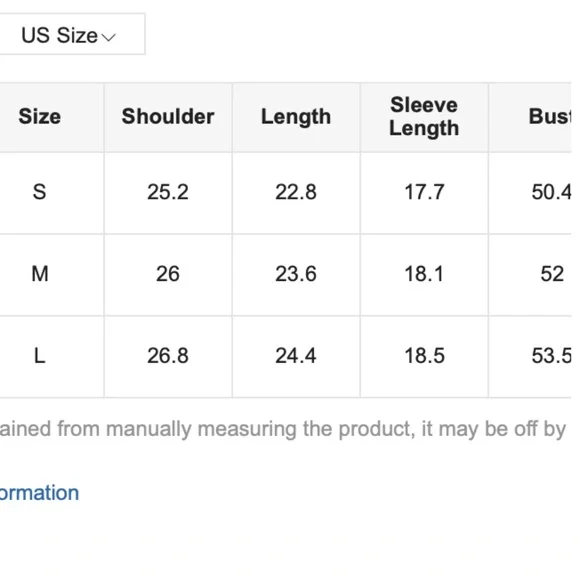Click the Sleeve Length column header
The height and width of the screenshot is (580, 580).
point(424,117)
